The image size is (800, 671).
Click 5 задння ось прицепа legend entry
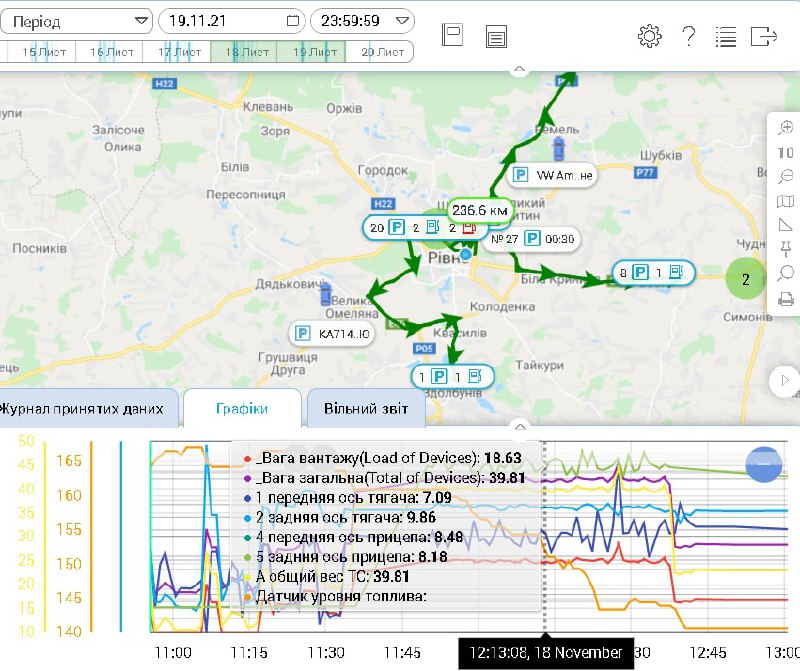coord(345,557)
